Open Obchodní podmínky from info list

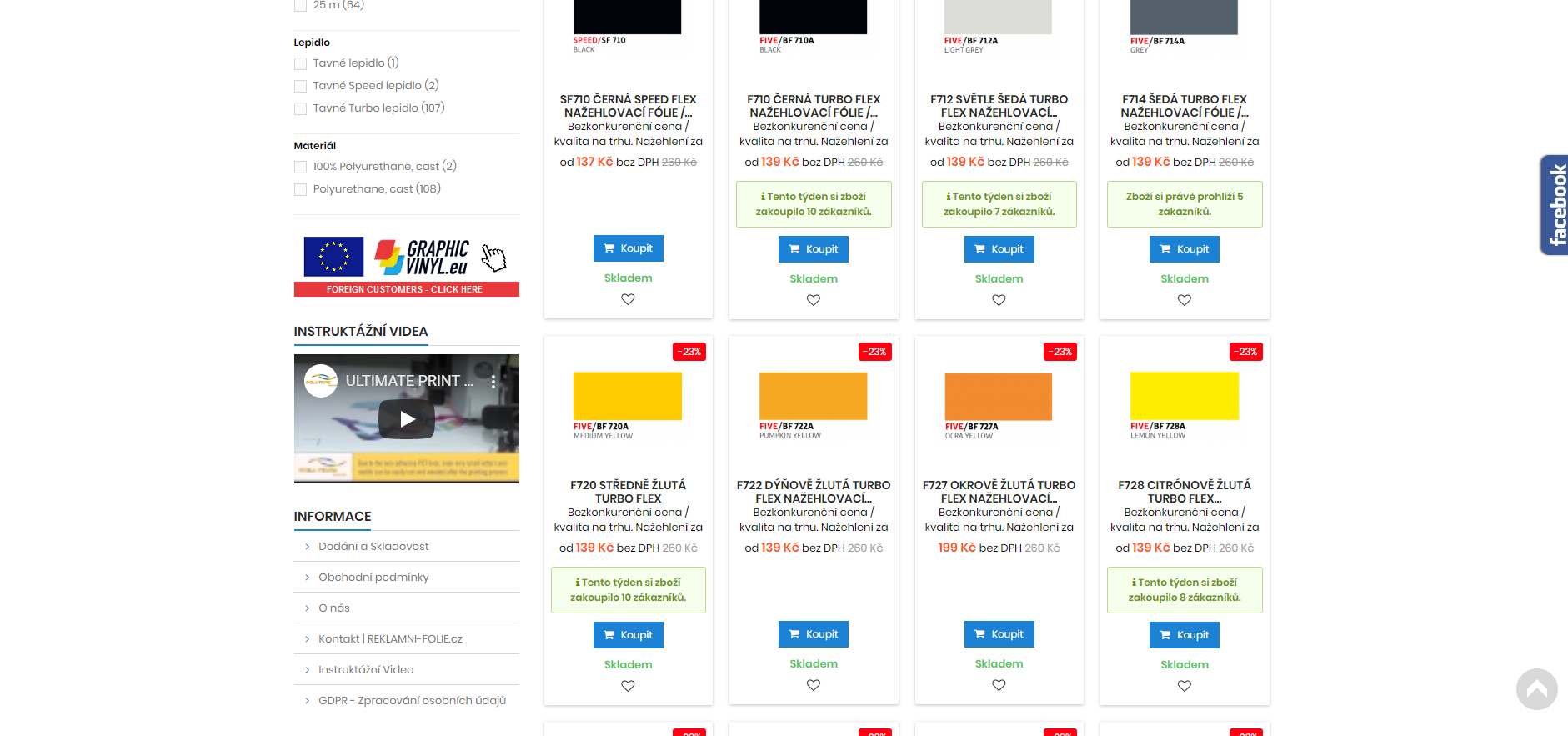373,578
